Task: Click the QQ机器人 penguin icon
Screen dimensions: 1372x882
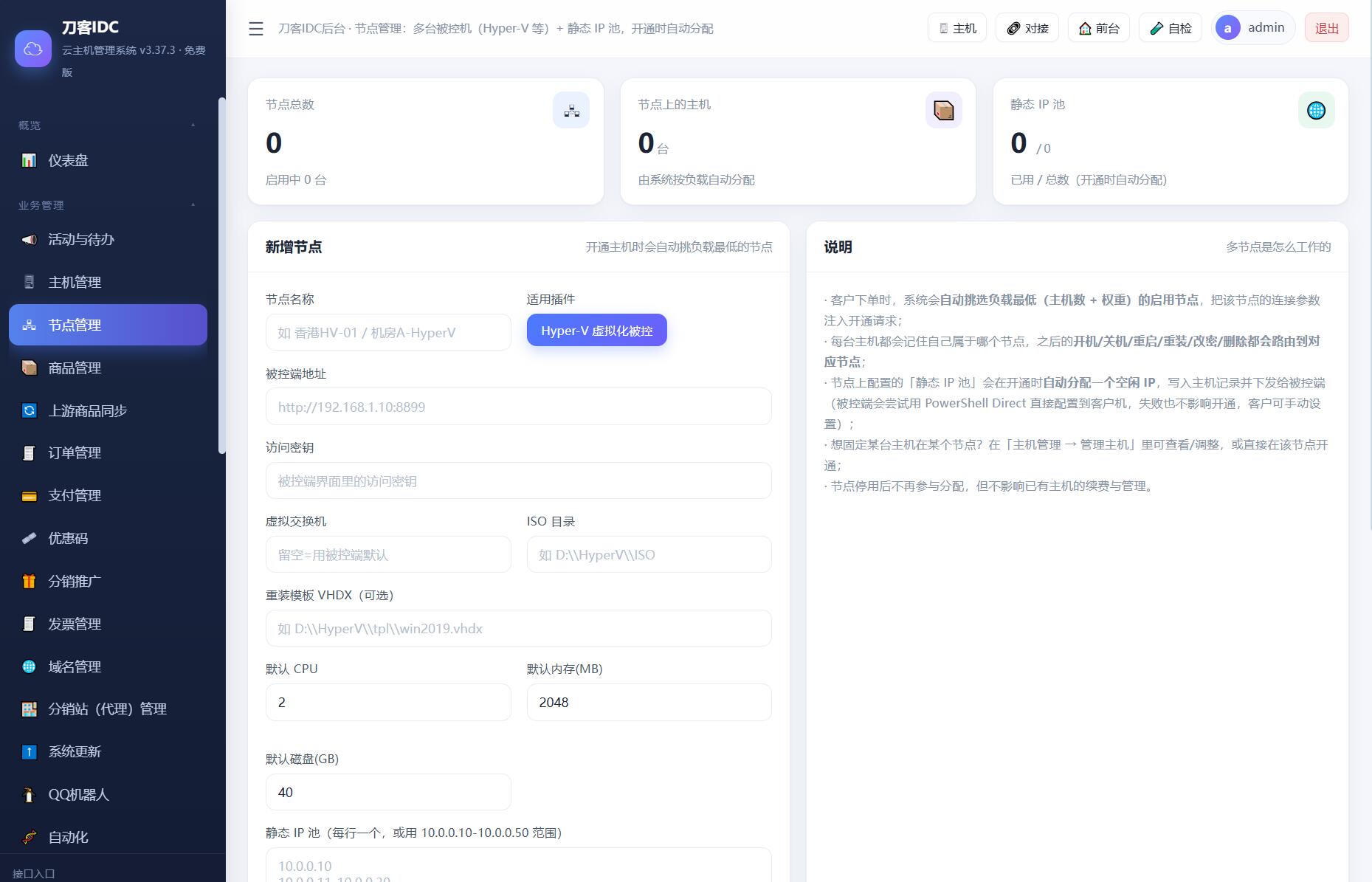Action: (x=29, y=794)
